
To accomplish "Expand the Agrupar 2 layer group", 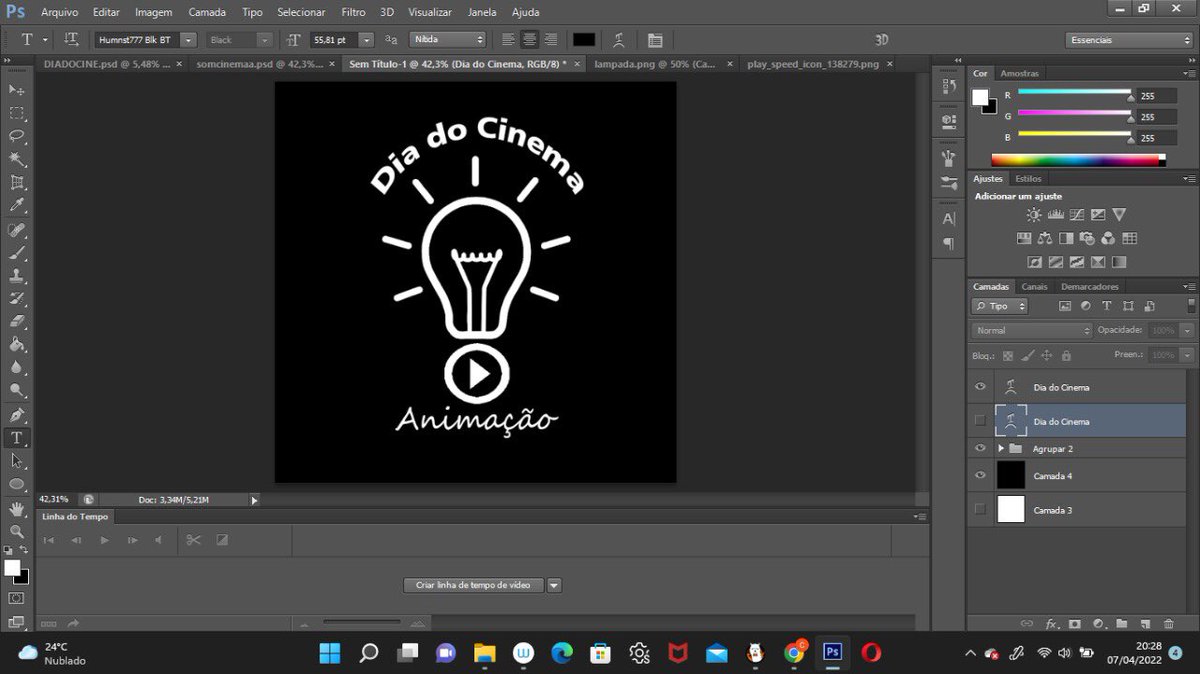I will point(999,448).
